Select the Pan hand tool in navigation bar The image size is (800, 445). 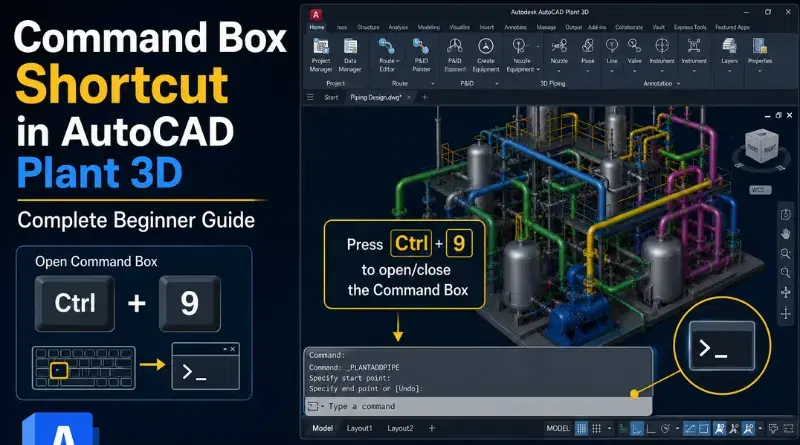tap(786, 234)
